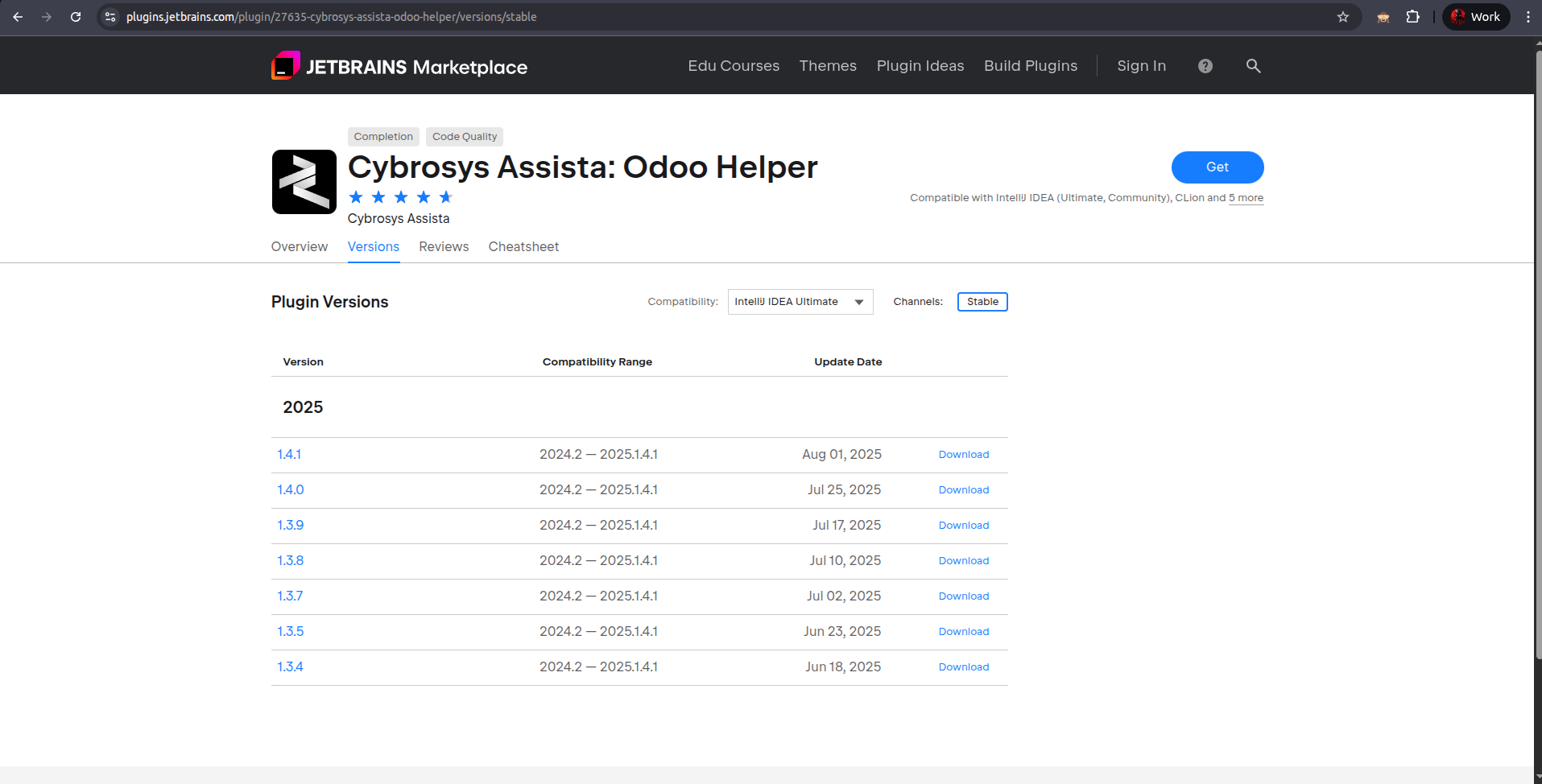
Task: Click the Compatibility Range column header
Action: [x=597, y=362]
